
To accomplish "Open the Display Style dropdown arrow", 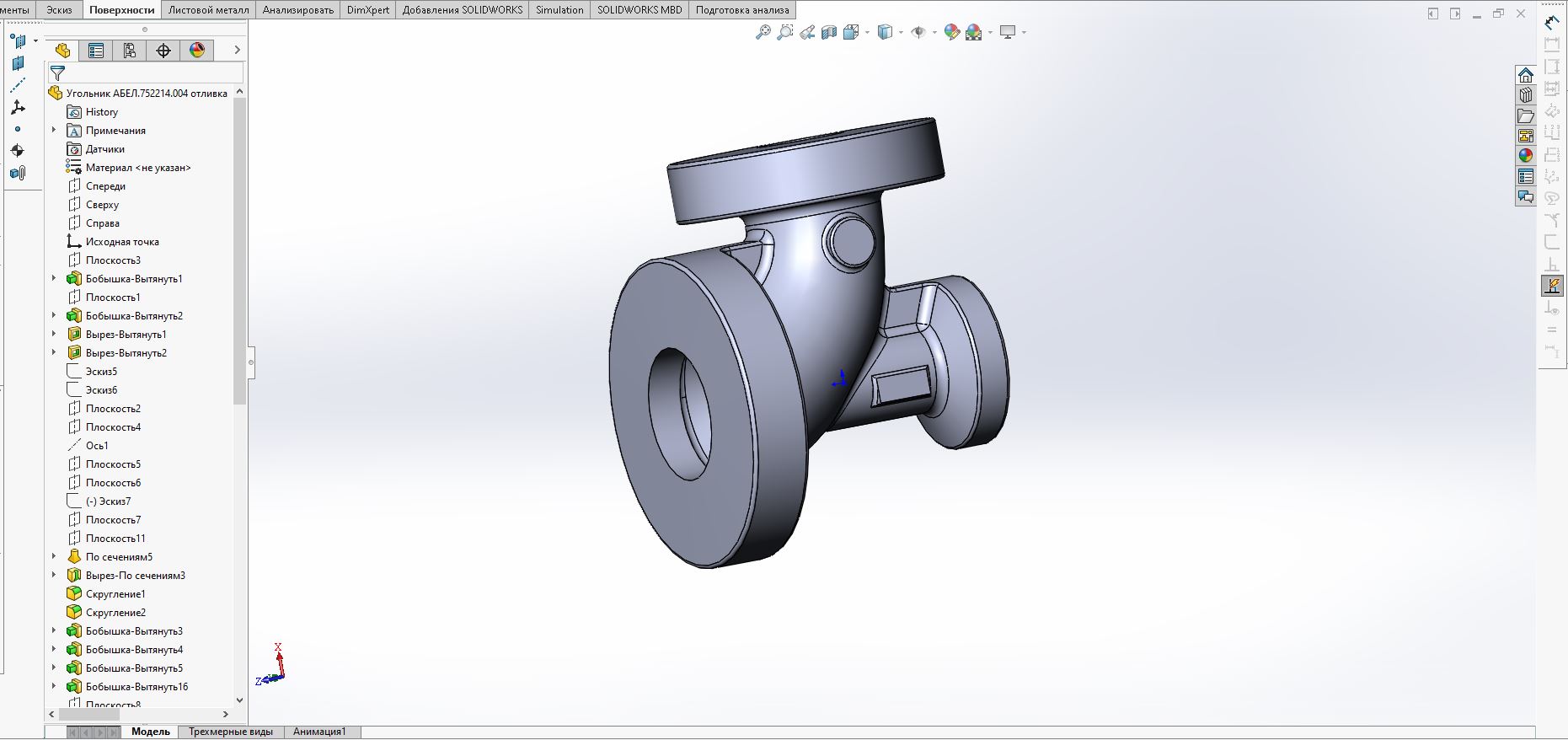I will 901,32.
